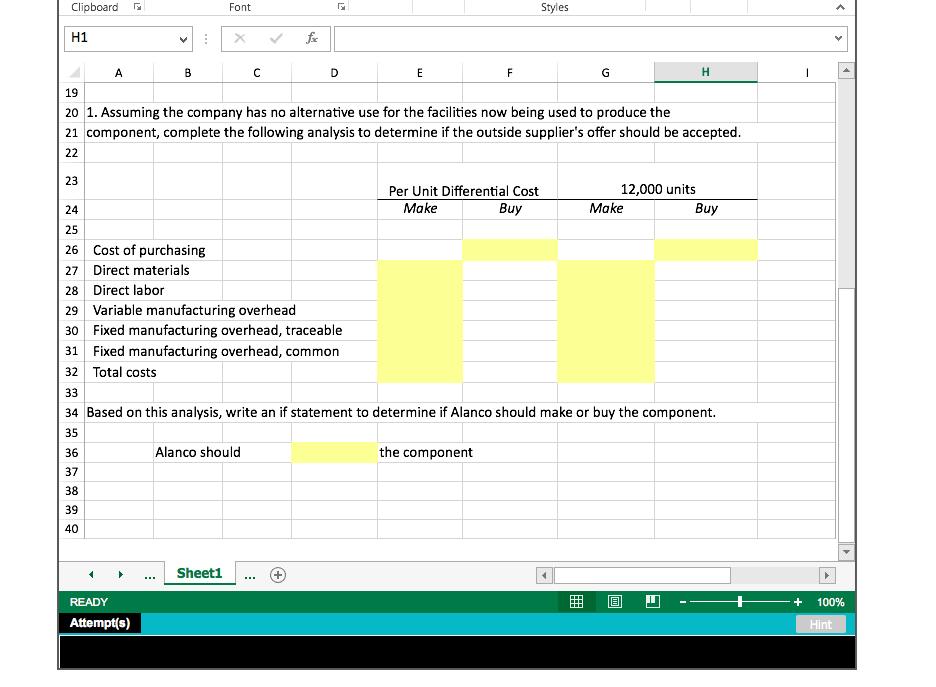Select Normal view in the status bar
This screenshot has height=687, width=936.
point(577,601)
